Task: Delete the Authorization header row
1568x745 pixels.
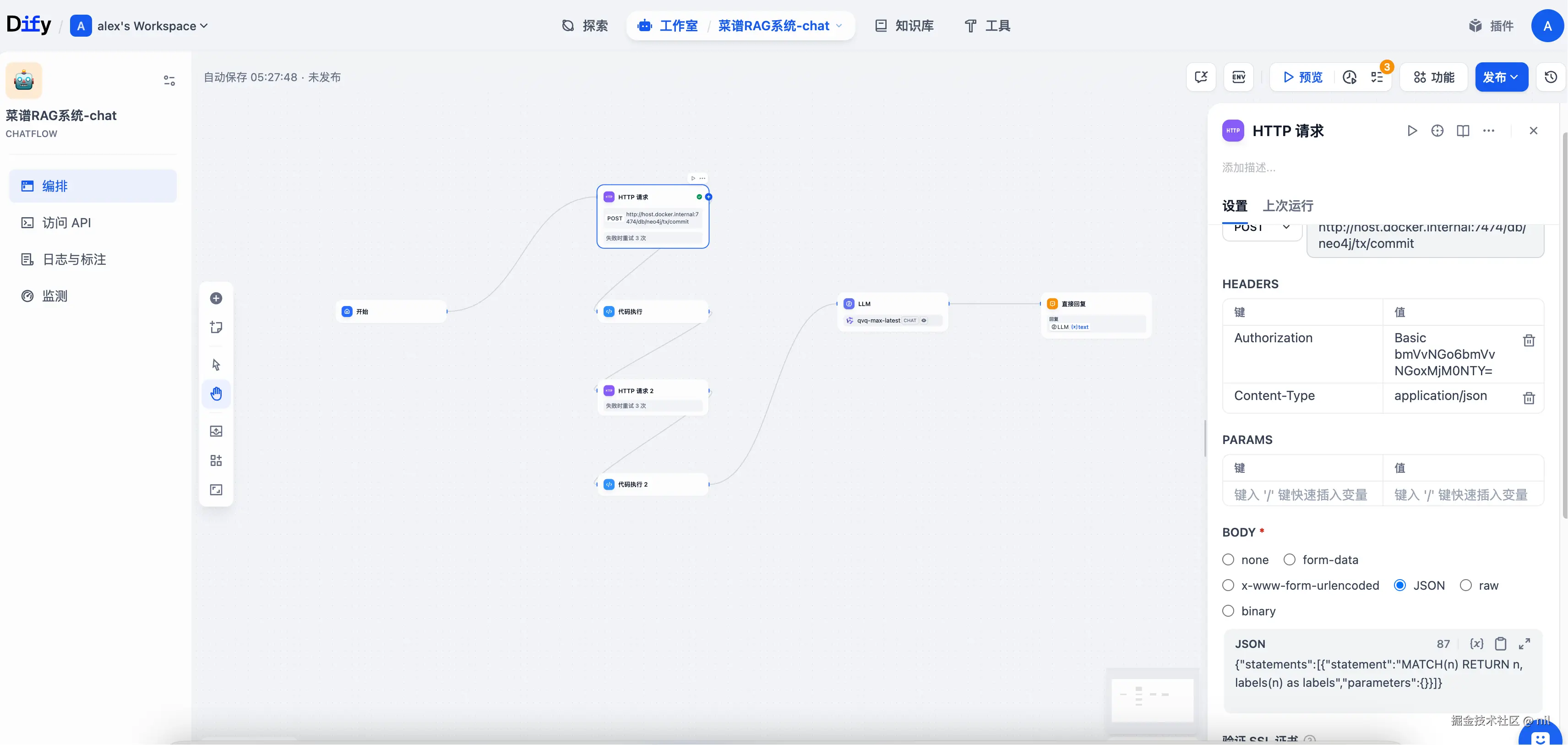Action: point(1529,340)
